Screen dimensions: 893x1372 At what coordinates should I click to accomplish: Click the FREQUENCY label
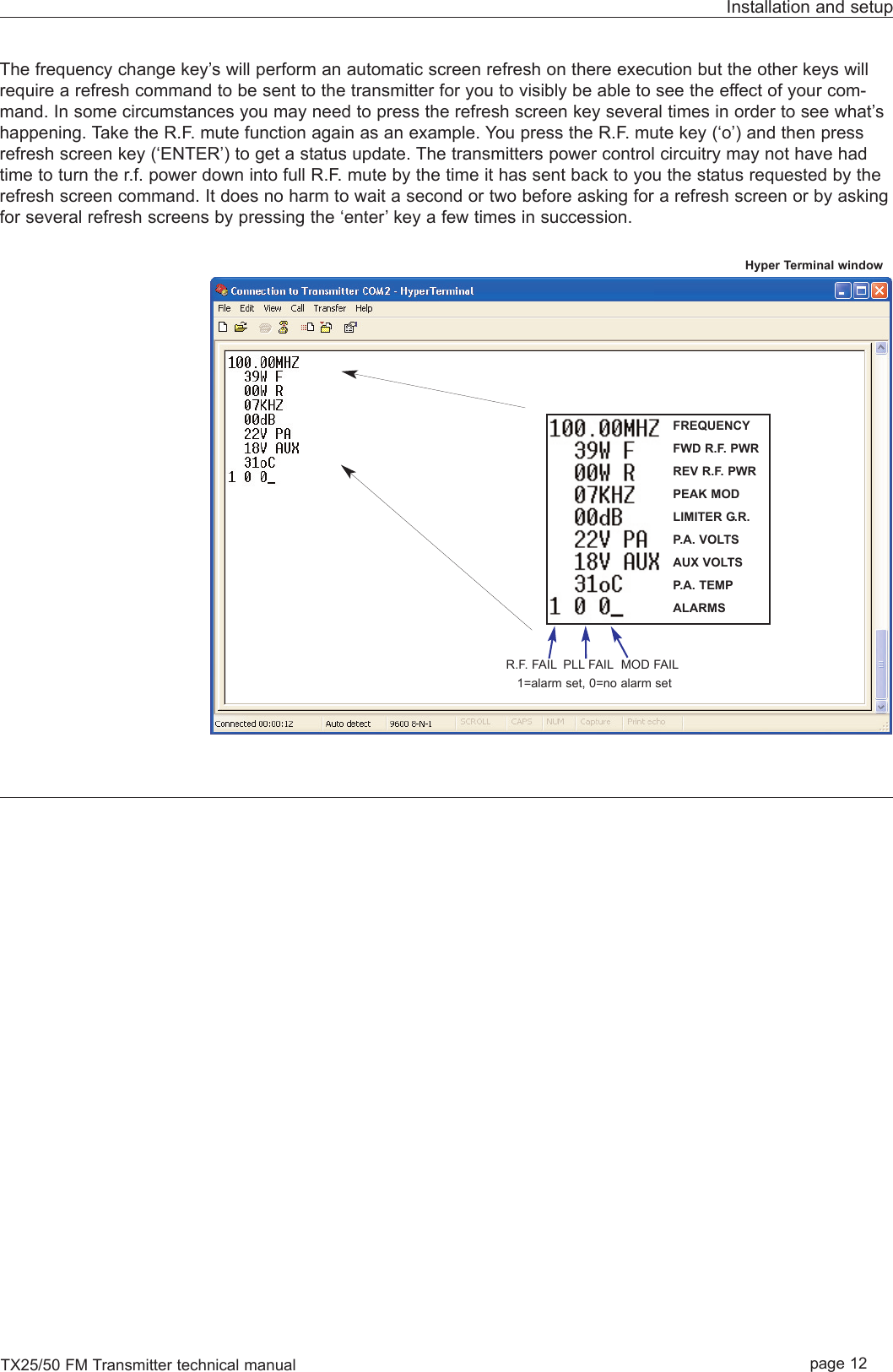coord(711,426)
